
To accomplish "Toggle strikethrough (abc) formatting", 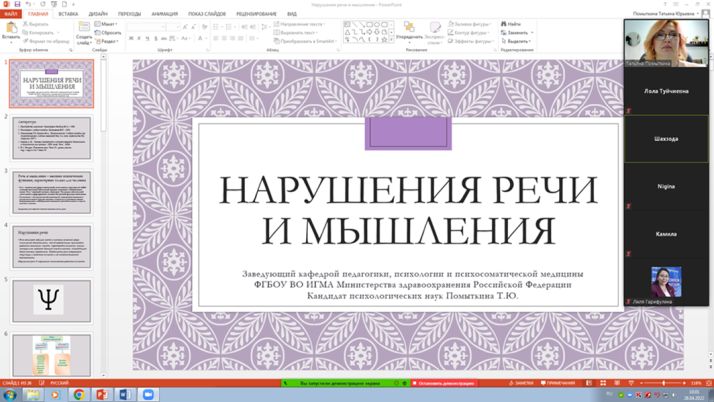I will (164, 39).
